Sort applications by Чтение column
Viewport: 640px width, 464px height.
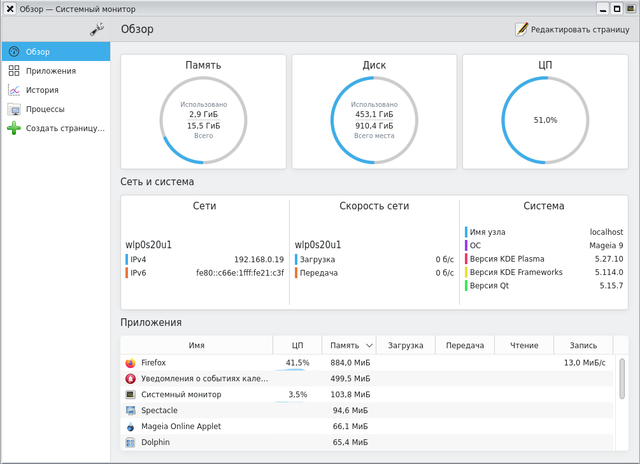pyautogui.click(x=524, y=345)
